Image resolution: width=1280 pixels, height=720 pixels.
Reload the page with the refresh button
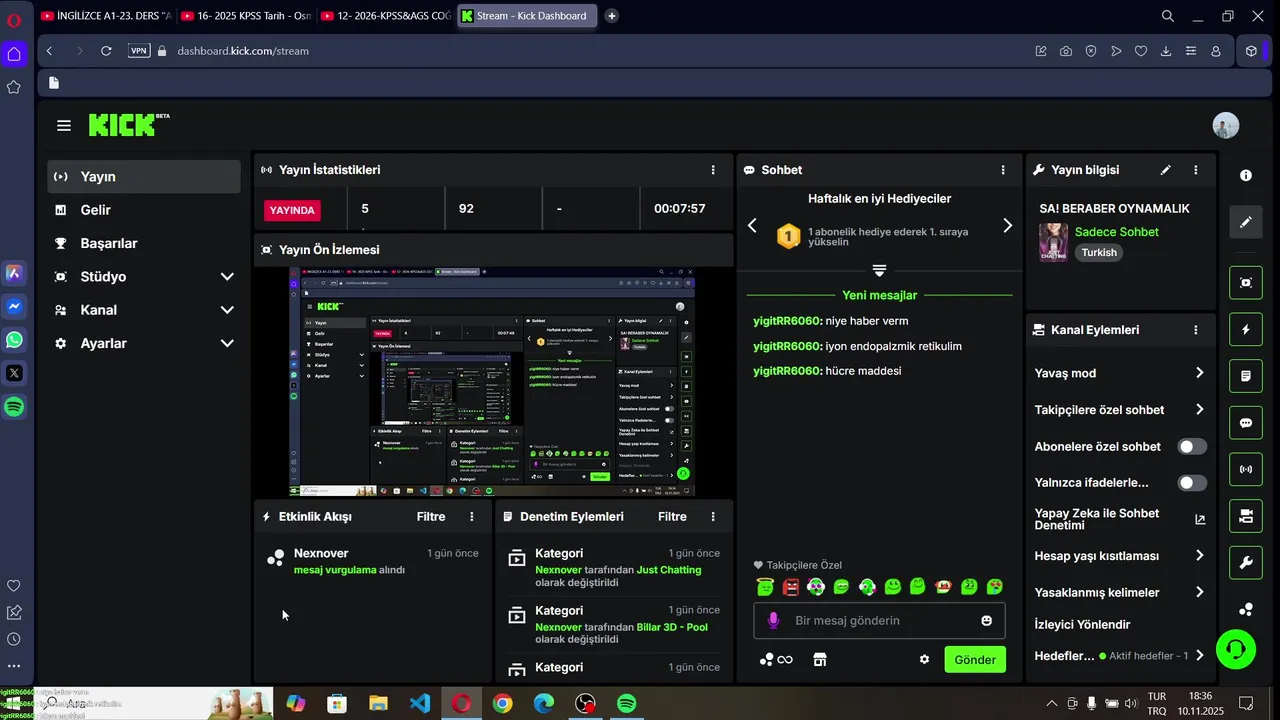[106, 51]
